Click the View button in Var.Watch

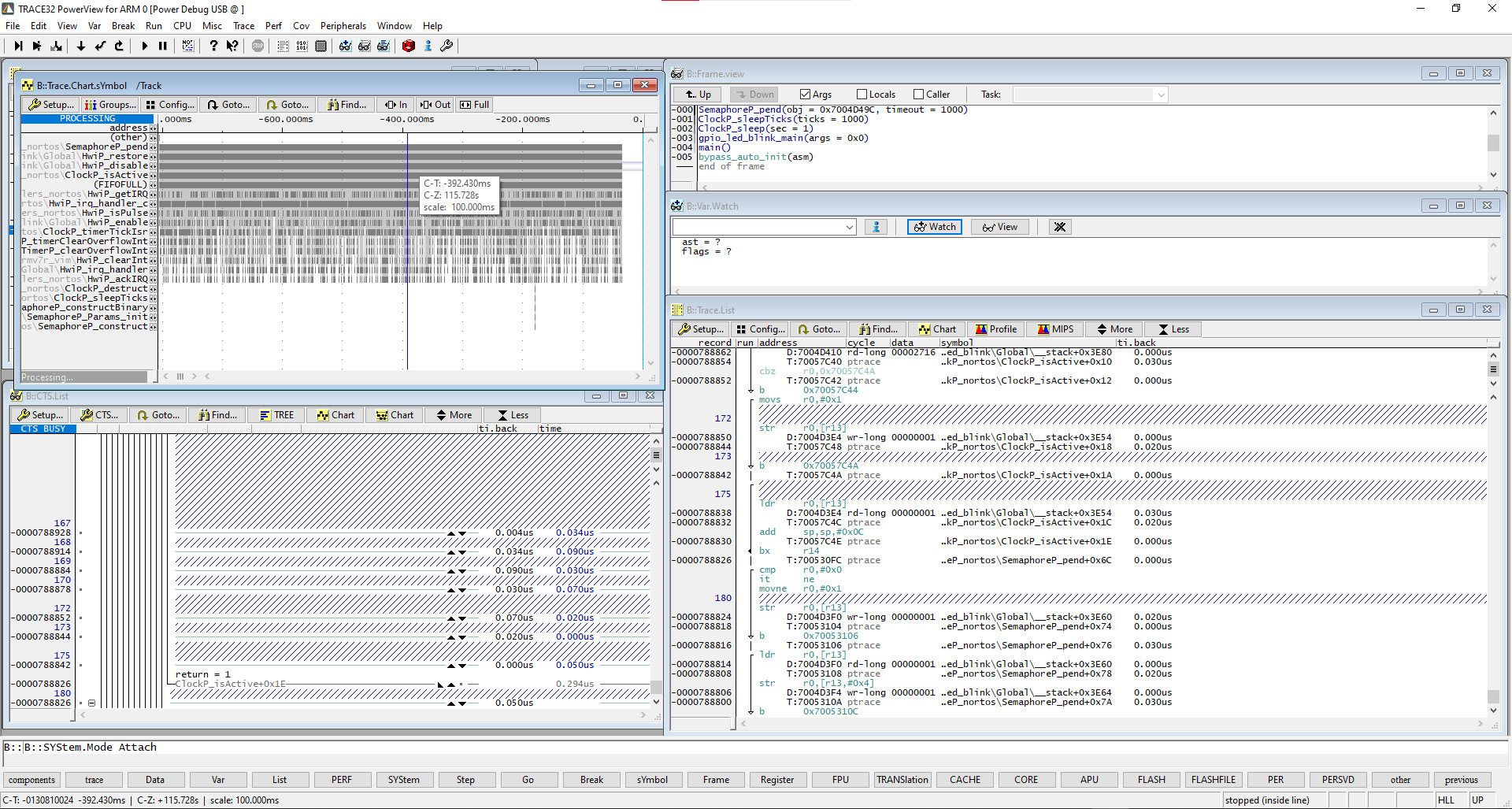click(999, 227)
